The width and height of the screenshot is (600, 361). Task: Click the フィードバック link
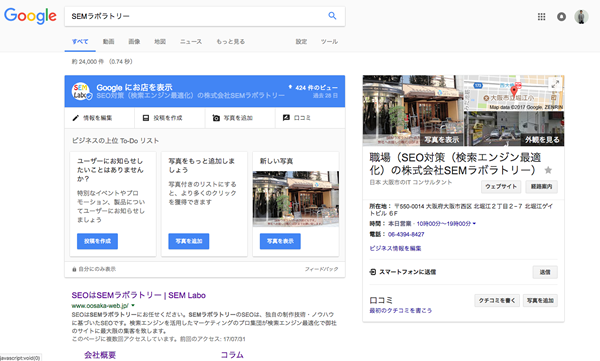coord(321,269)
